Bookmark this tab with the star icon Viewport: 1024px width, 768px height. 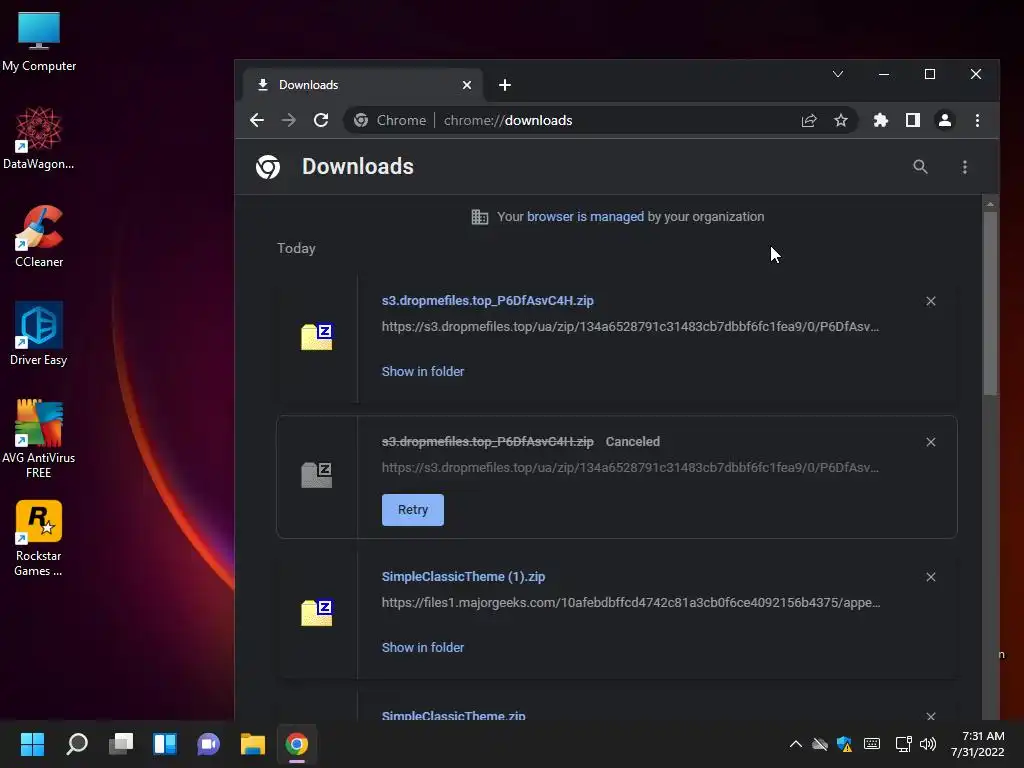pyautogui.click(x=841, y=120)
